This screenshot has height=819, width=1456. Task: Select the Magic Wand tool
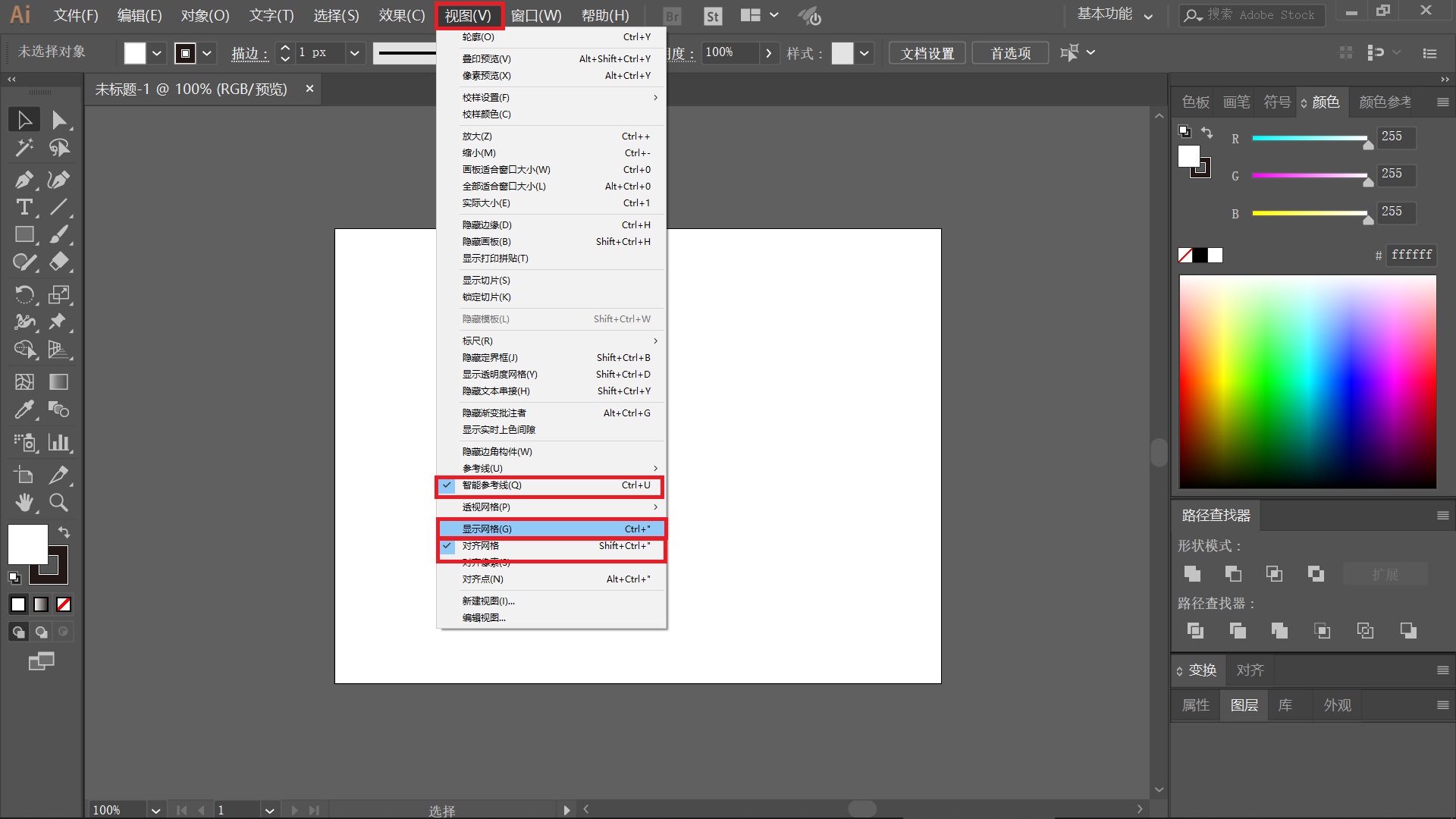pyautogui.click(x=24, y=147)
